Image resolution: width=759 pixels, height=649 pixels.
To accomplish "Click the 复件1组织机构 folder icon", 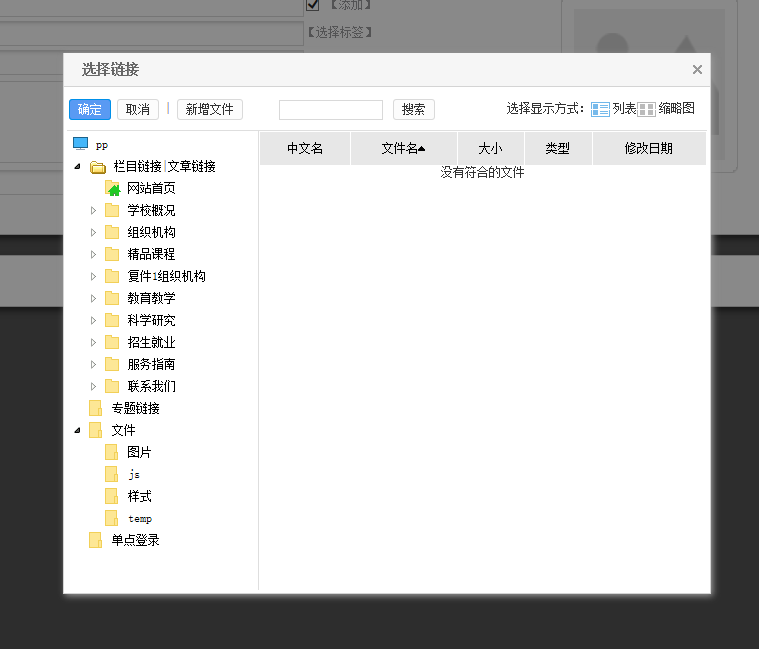I will tap(112, 276).
